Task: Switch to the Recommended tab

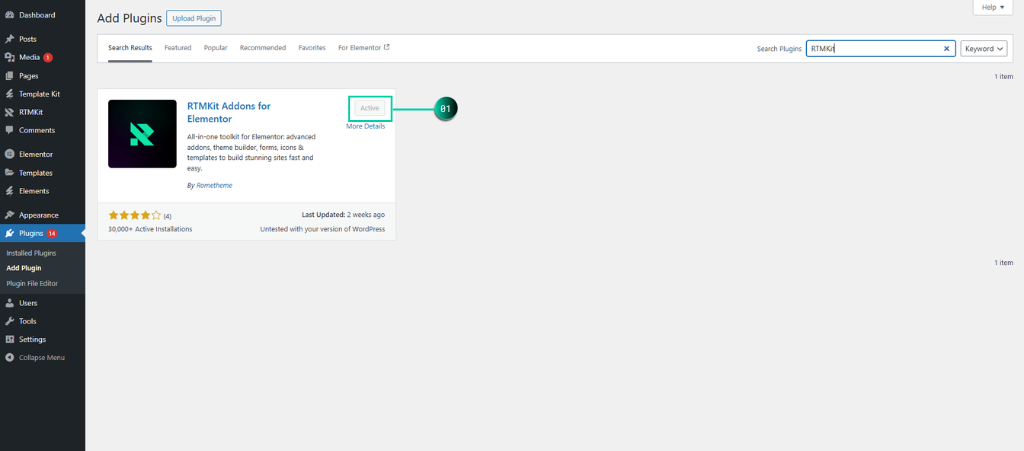Action: click(263, 48)
